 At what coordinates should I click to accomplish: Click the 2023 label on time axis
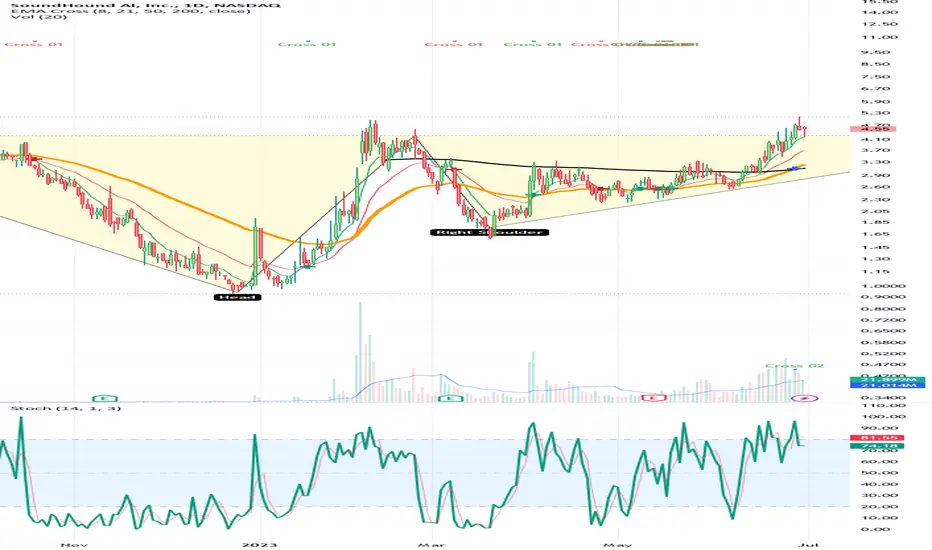(260, 545)
